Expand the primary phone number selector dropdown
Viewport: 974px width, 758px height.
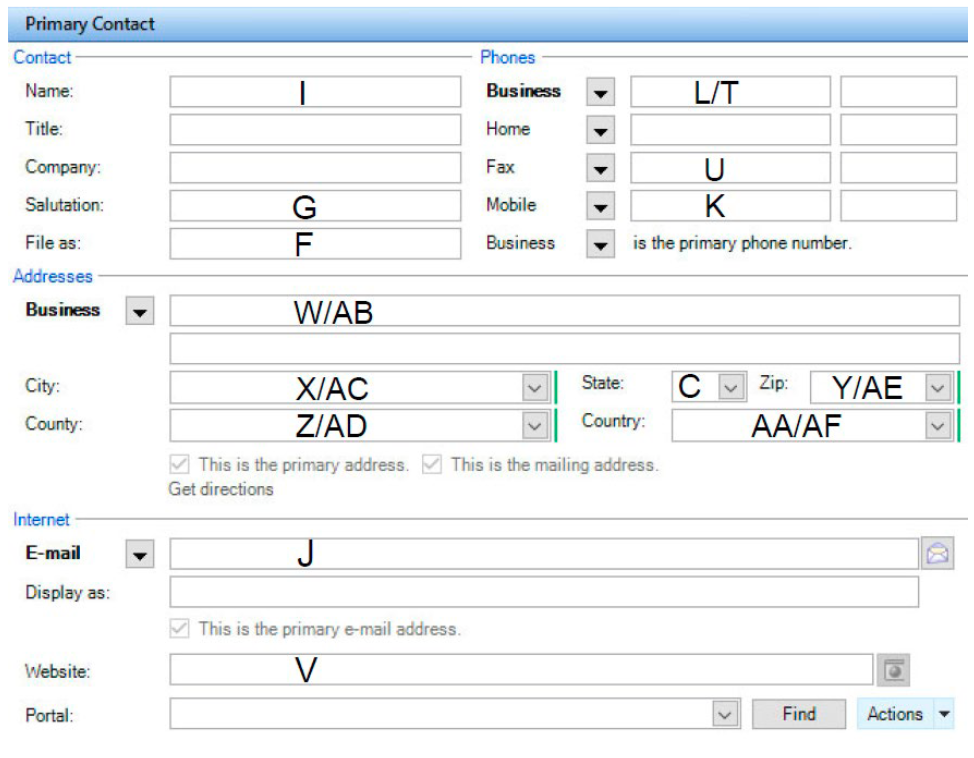click(600, 244)
